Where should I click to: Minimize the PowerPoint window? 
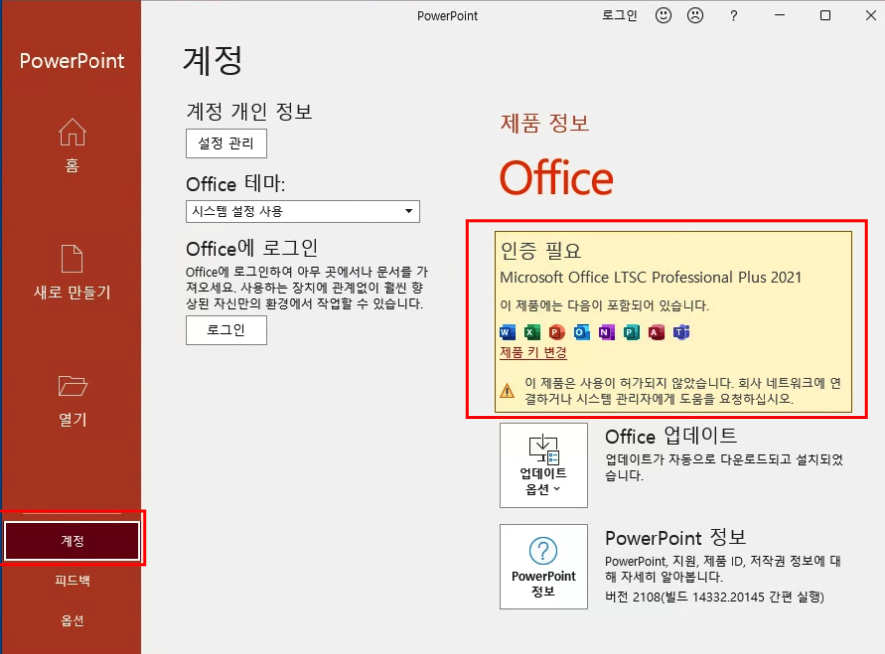779,15
